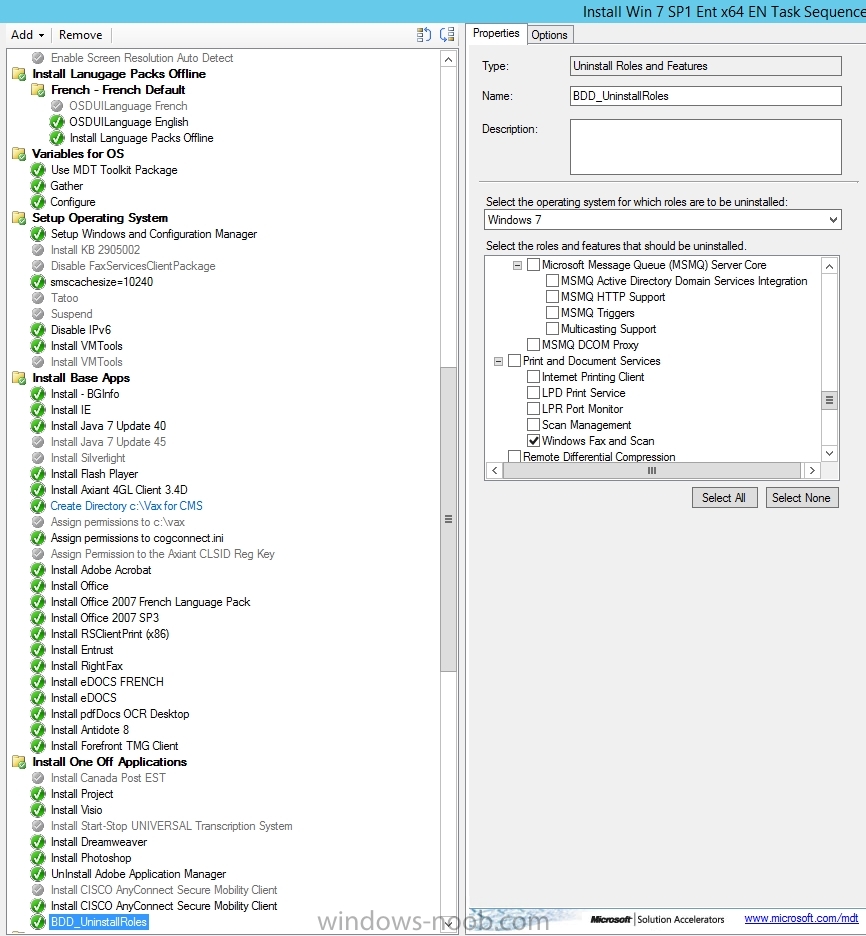This screenshot has height=936, width=866.
Task: Check MSMQ Active Directory Domain Services Integration
Action: (553, 281)
